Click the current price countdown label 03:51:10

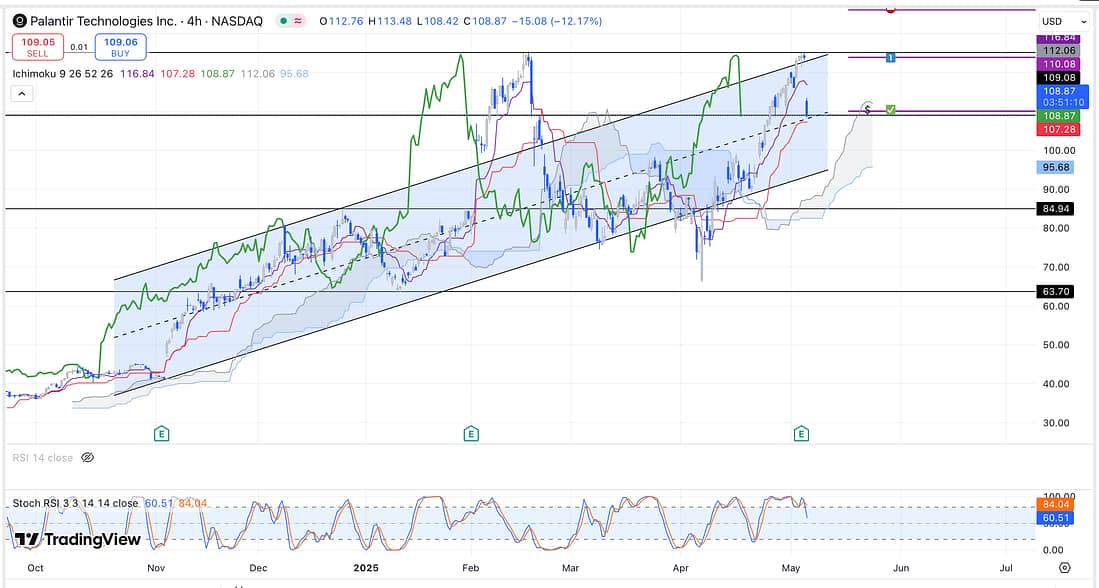pyautogui.click(x=1063, y=102)
